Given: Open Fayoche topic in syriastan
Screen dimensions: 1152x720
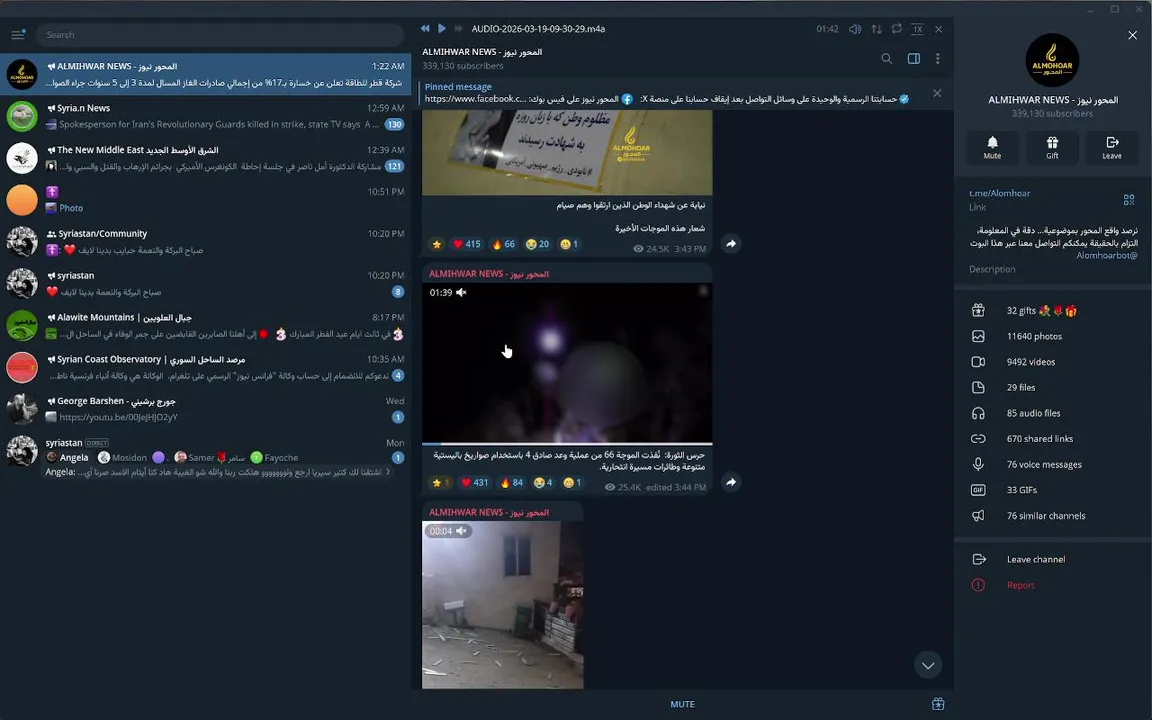Looking at the screenshot, I should point(274,457).
